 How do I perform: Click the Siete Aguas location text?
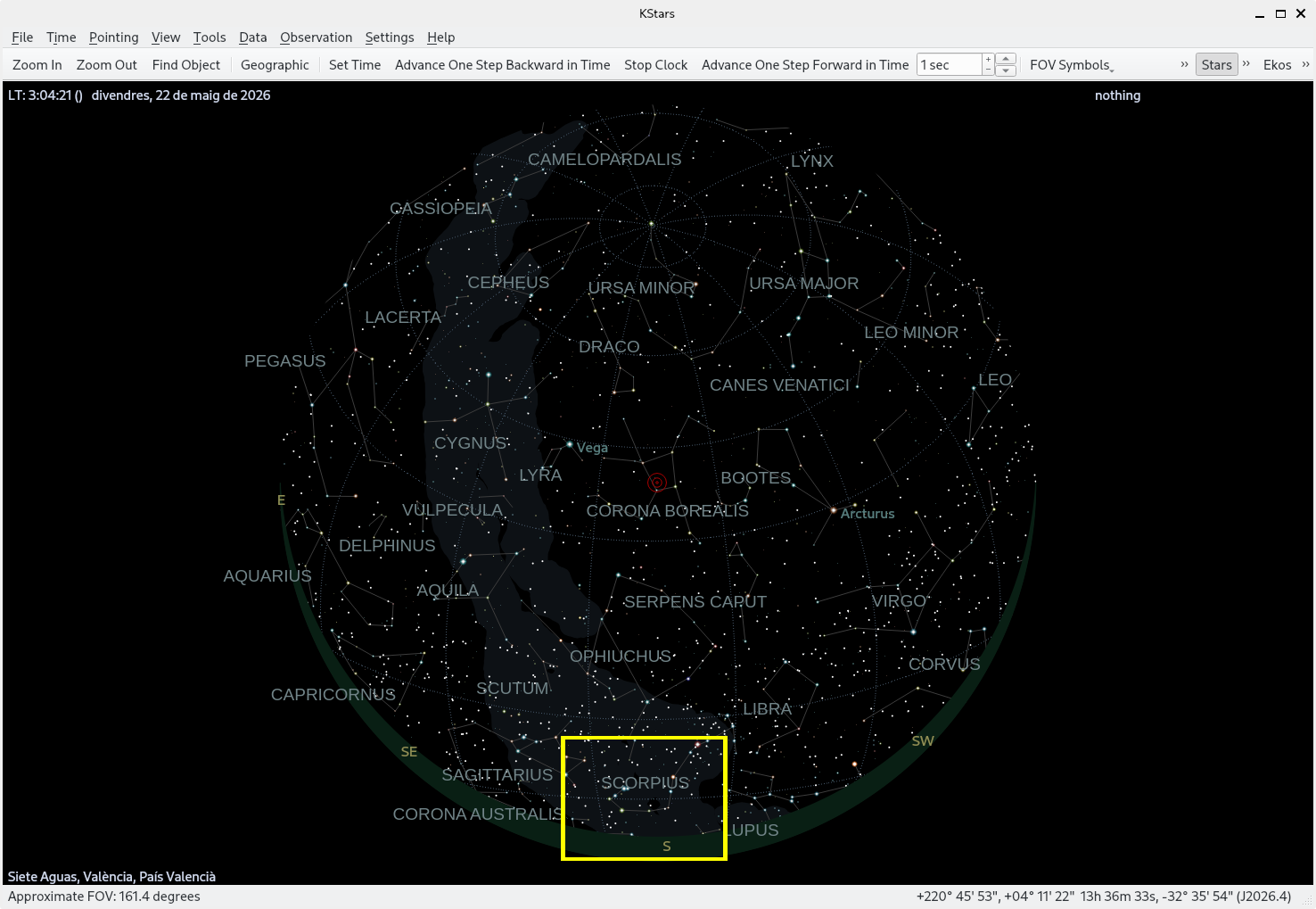pos(111,877)
